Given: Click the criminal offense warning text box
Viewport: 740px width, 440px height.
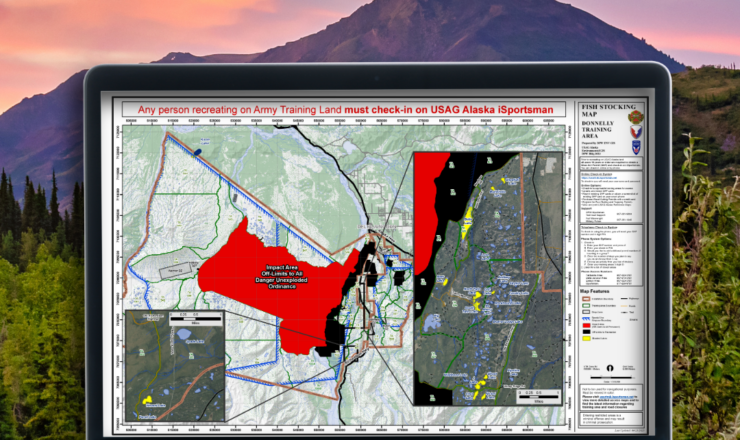Looking at the screenshot, I should coord(611,418).
